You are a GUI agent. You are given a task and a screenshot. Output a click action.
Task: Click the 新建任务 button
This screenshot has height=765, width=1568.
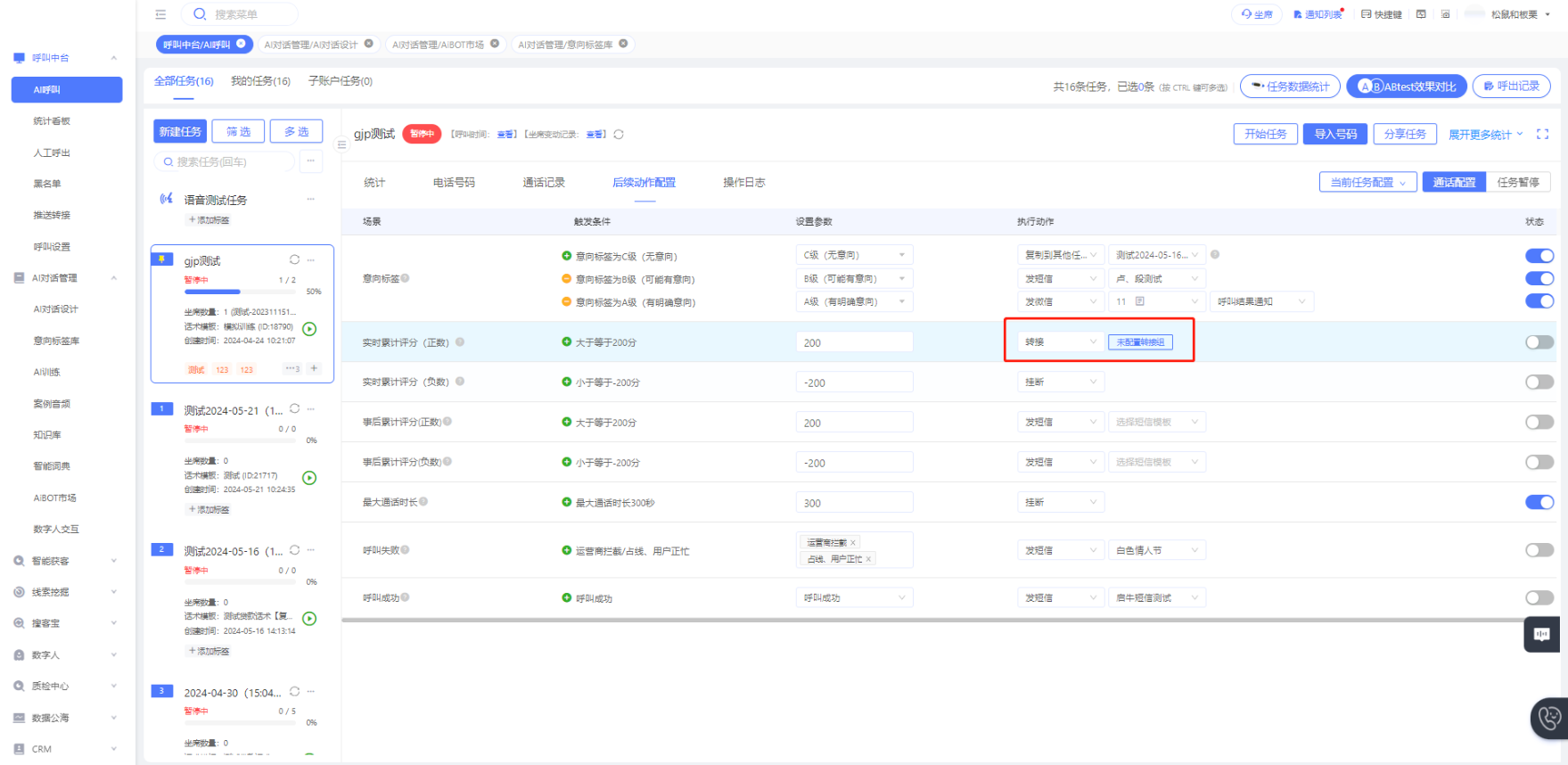[x=180, y=132]
